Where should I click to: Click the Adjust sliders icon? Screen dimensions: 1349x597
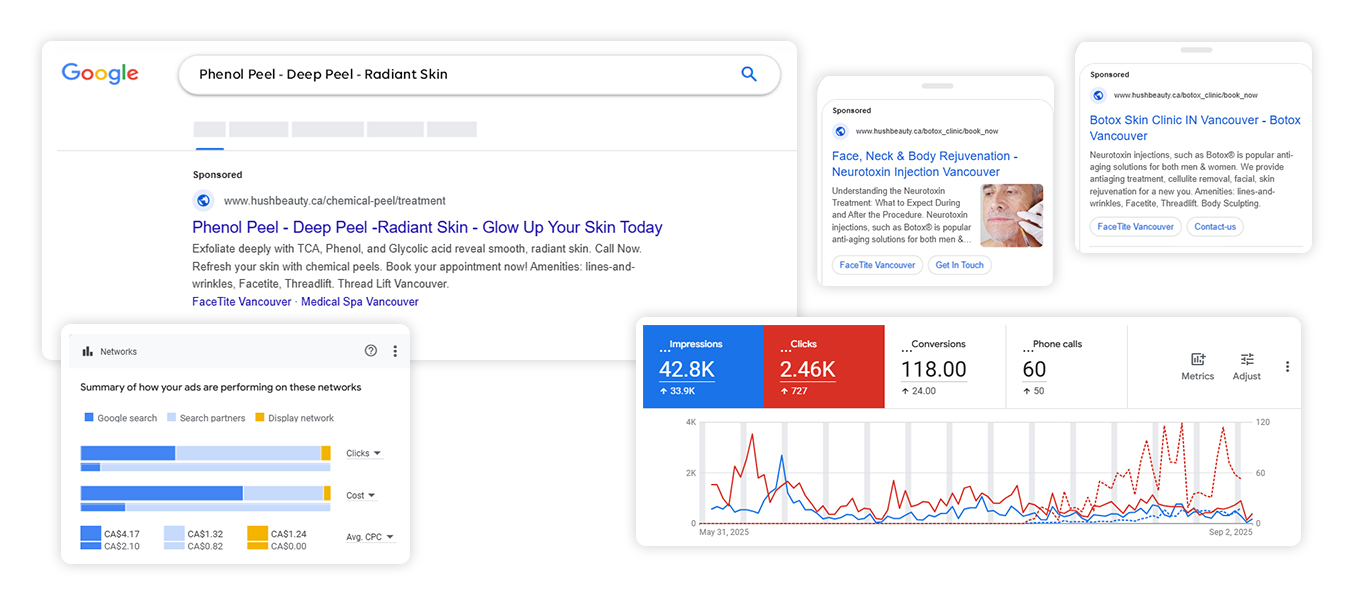coord(1246,360)
